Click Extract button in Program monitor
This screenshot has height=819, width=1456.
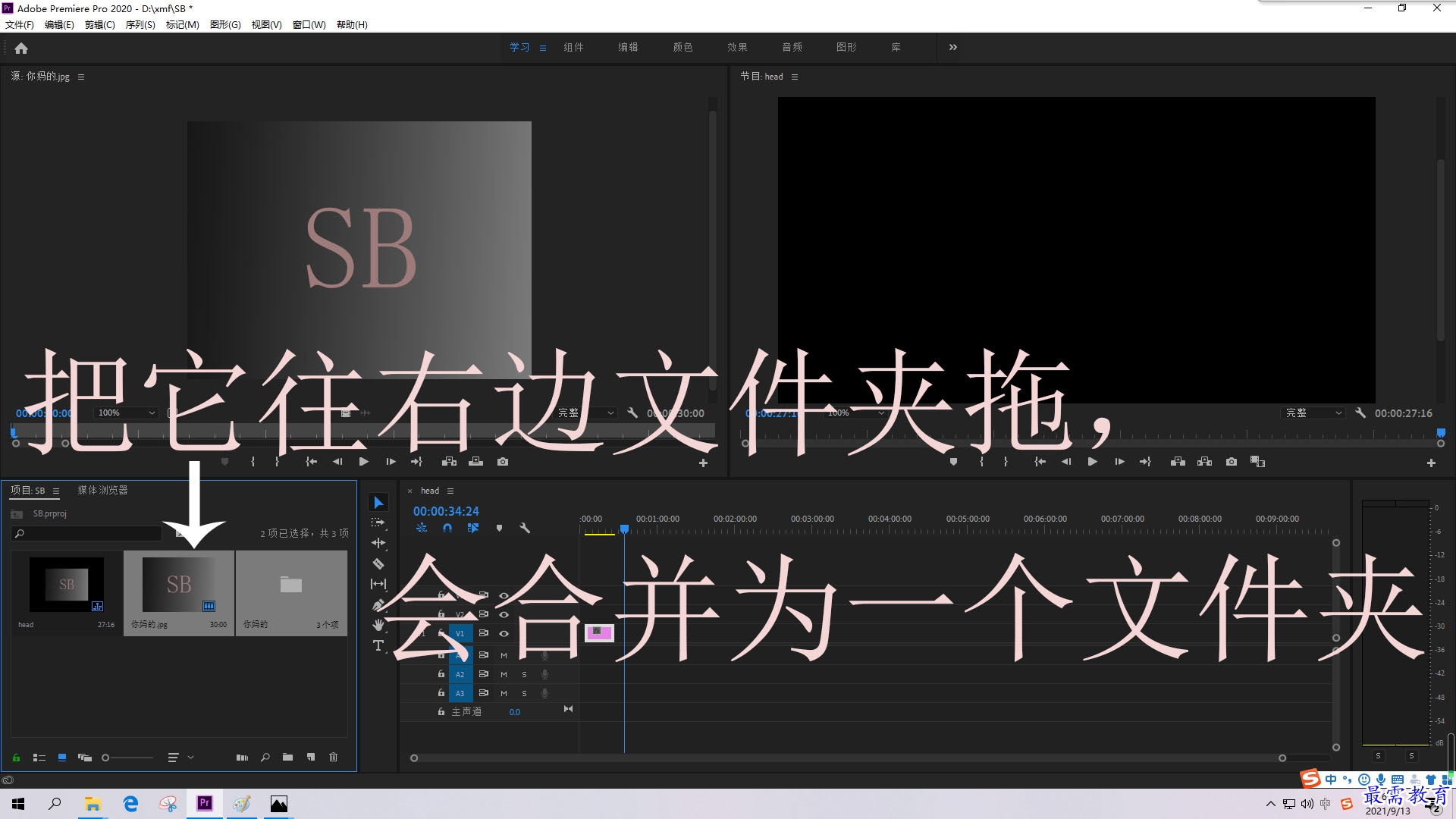1204,462
